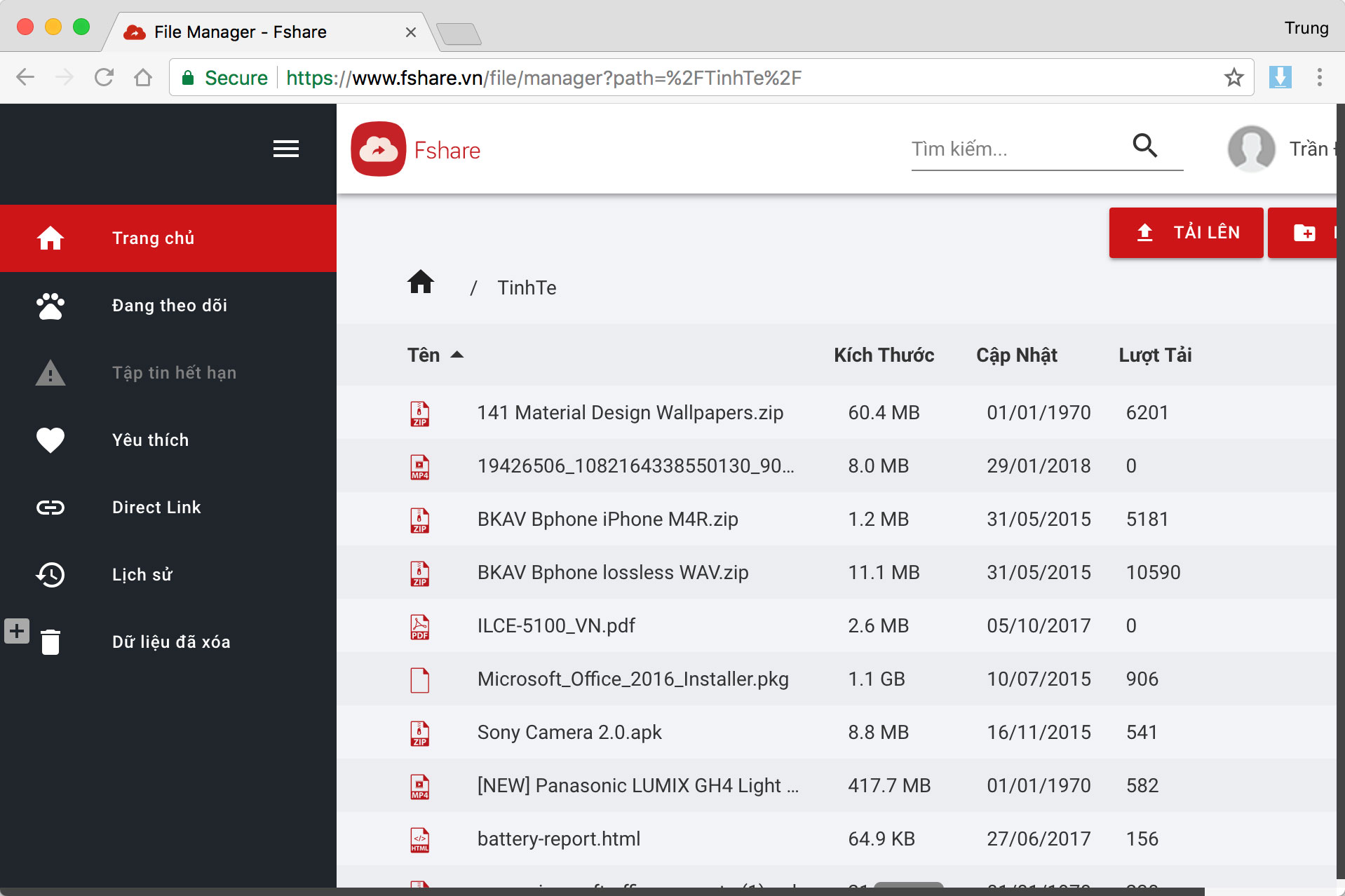
Task: Click the plus expand icon on sidebar edge
Action: (x=17, y=631)
